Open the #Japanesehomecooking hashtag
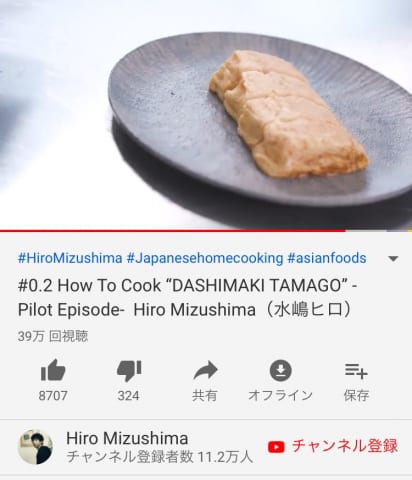The image size is (412, 480). tap(205, 258)
